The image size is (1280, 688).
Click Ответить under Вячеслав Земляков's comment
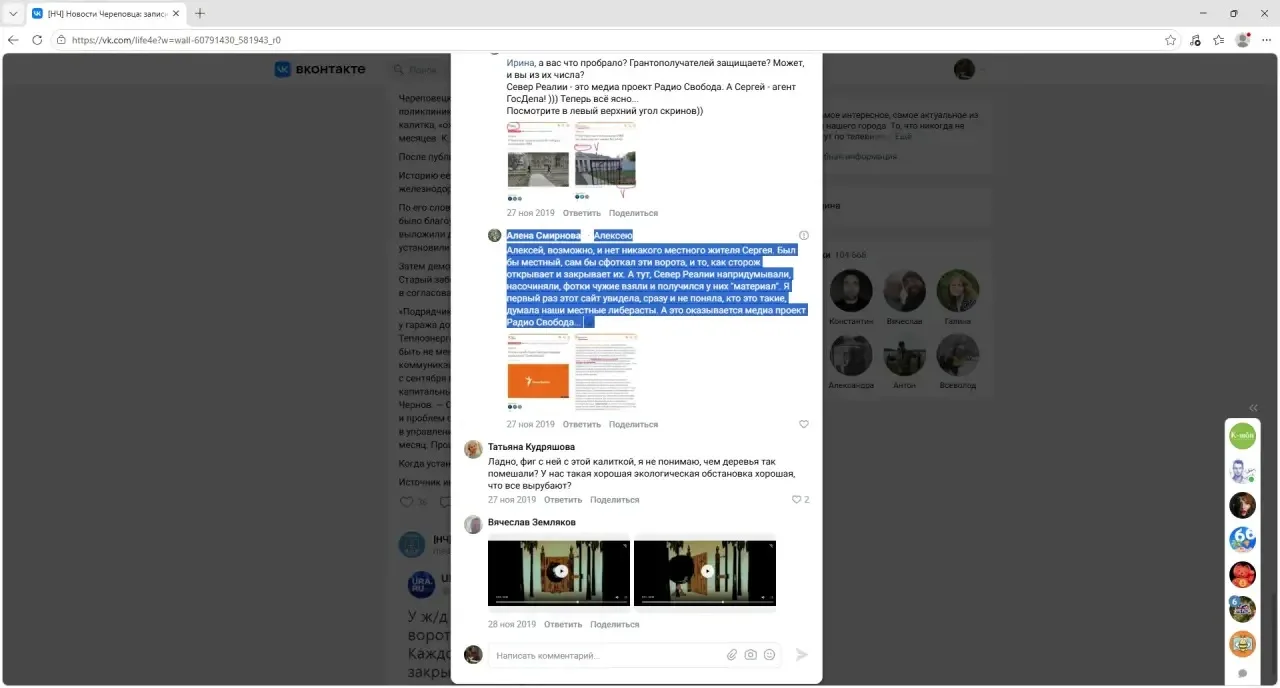point(563,624)
